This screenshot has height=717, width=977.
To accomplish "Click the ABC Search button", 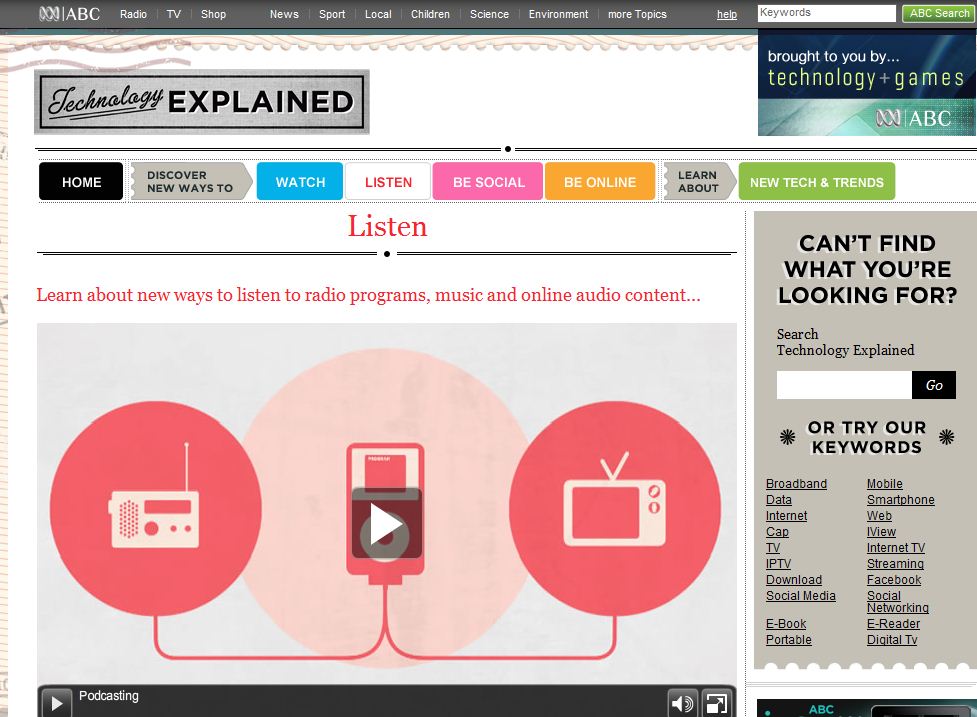I will pos(938,13).
